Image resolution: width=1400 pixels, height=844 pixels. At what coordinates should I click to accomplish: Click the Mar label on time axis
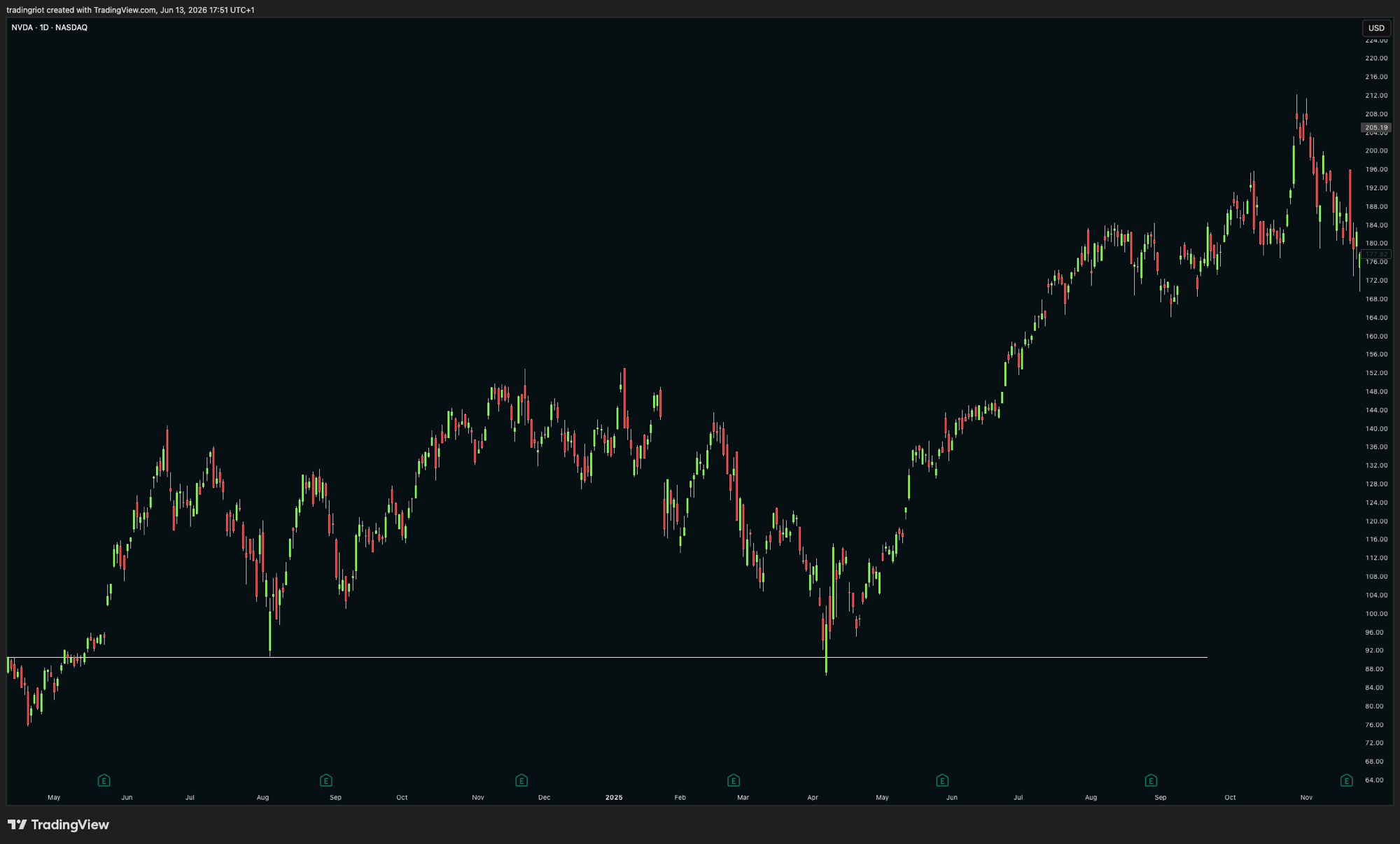click(x=743, y=797)
